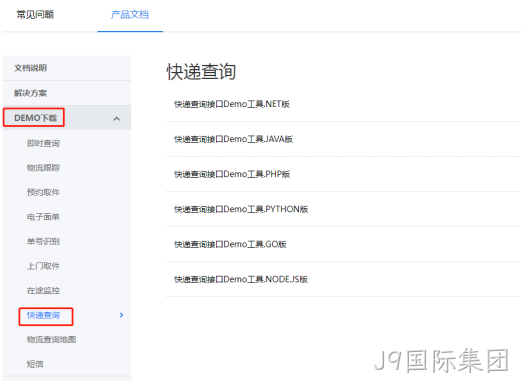
Task: Click the blue arrow beside 快递查询
Action: tap(121, 315)
